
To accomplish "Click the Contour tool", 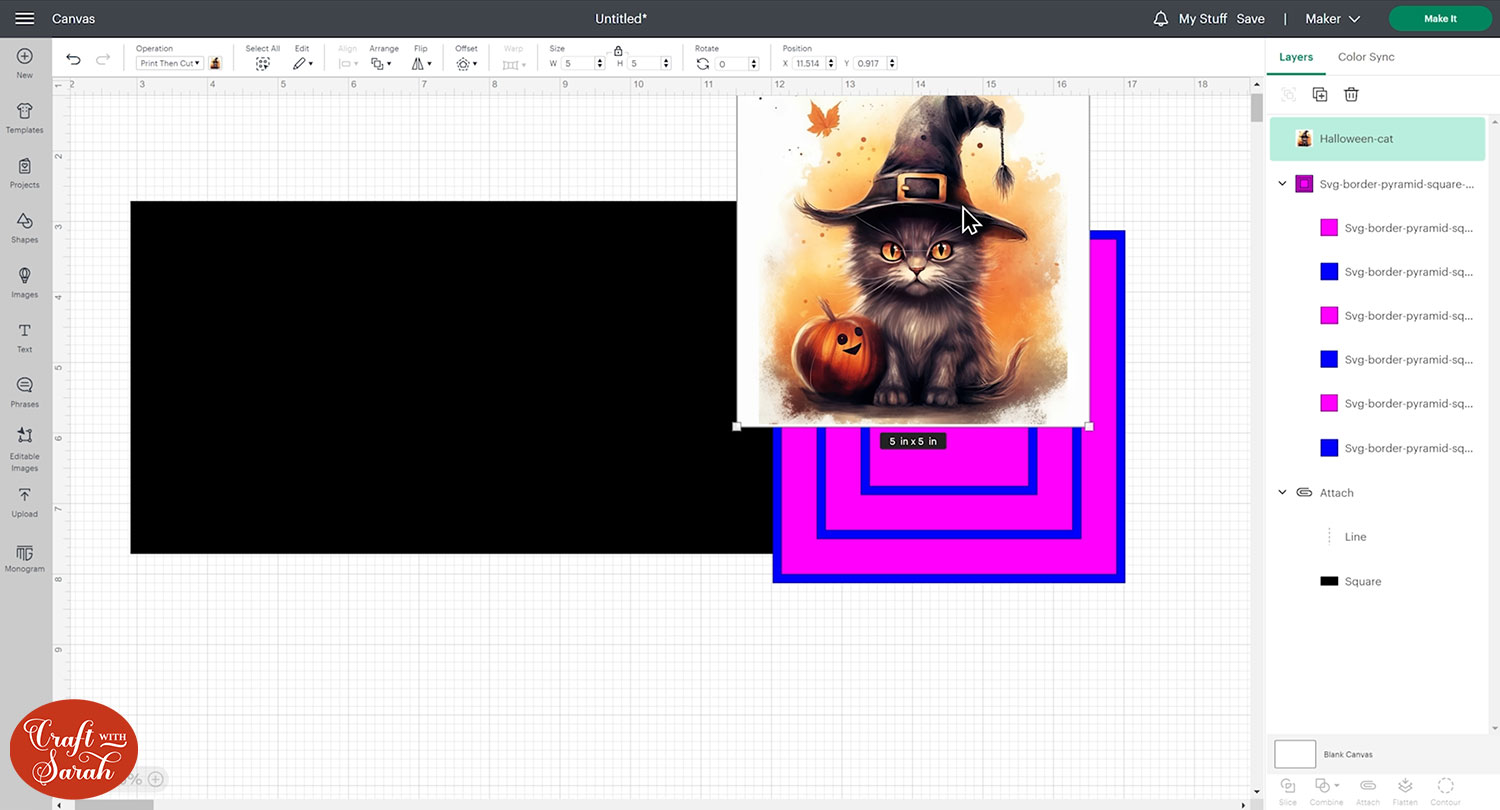I will pos(1445,790).
